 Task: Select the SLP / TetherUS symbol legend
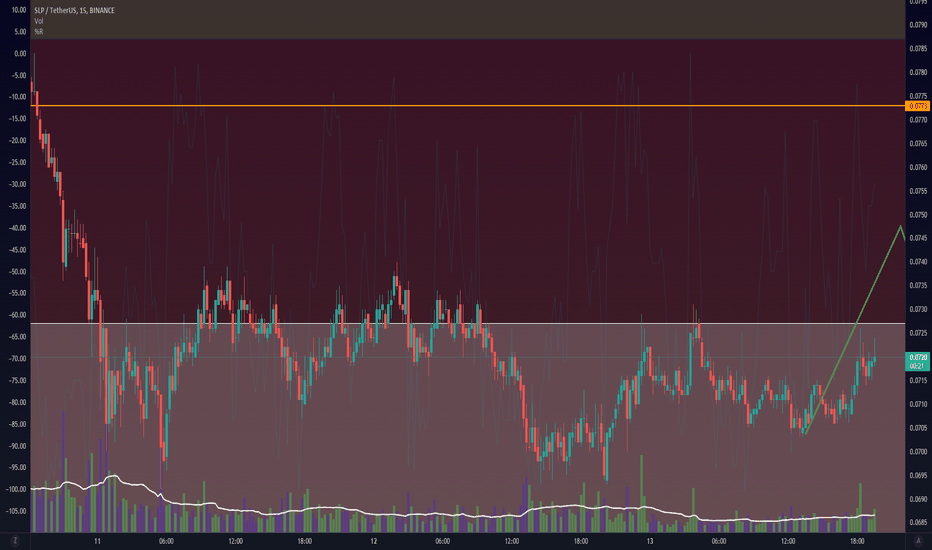click(74, 10)
